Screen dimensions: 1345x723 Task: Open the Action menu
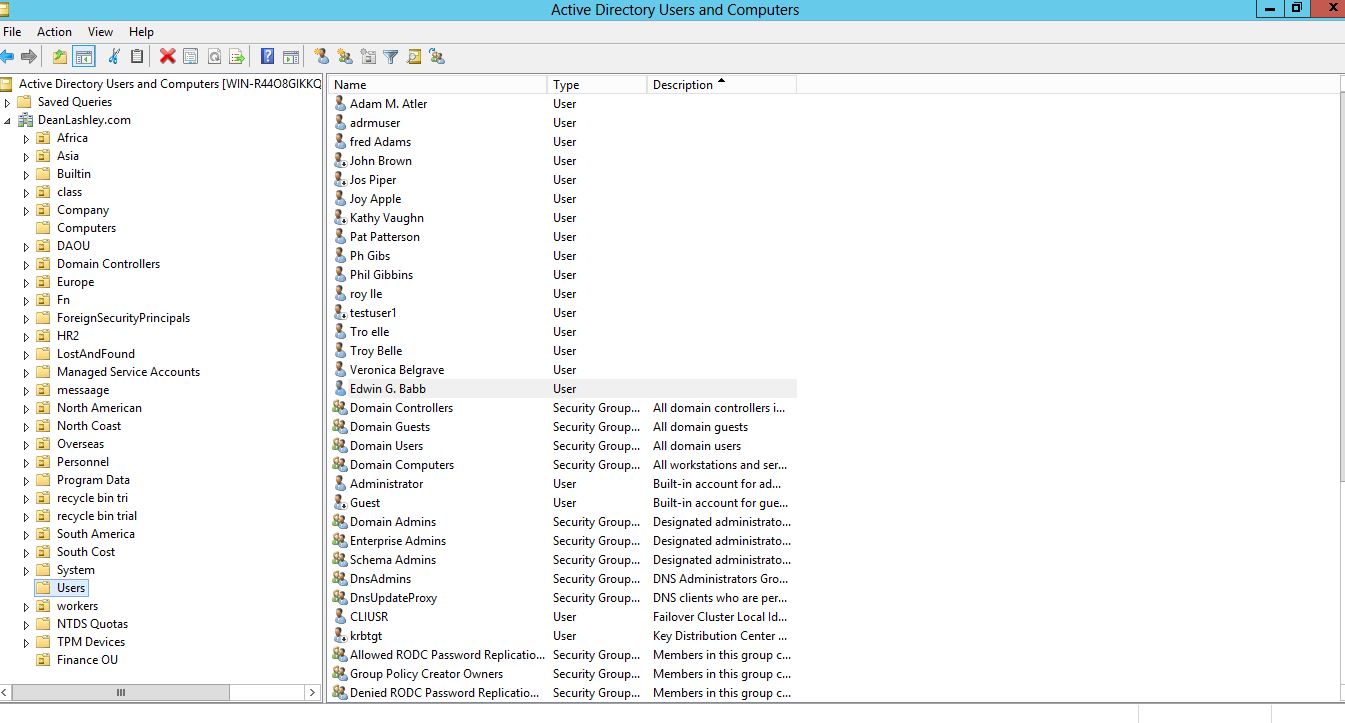(54, 32)
